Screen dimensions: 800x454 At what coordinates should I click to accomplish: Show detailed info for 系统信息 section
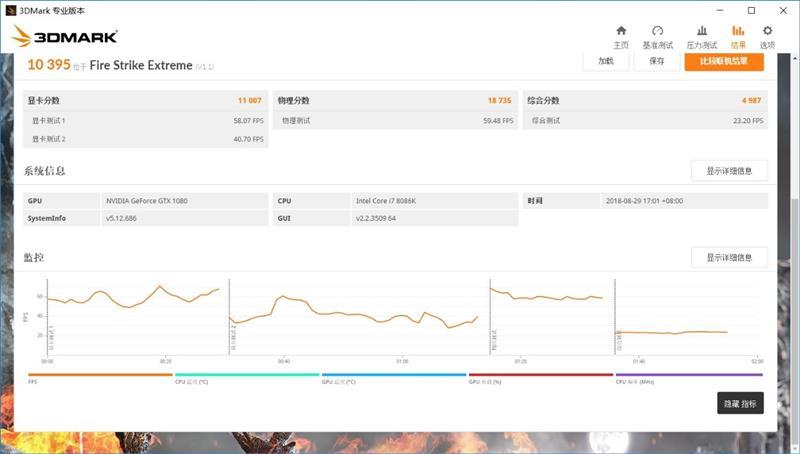pos(729,171)
